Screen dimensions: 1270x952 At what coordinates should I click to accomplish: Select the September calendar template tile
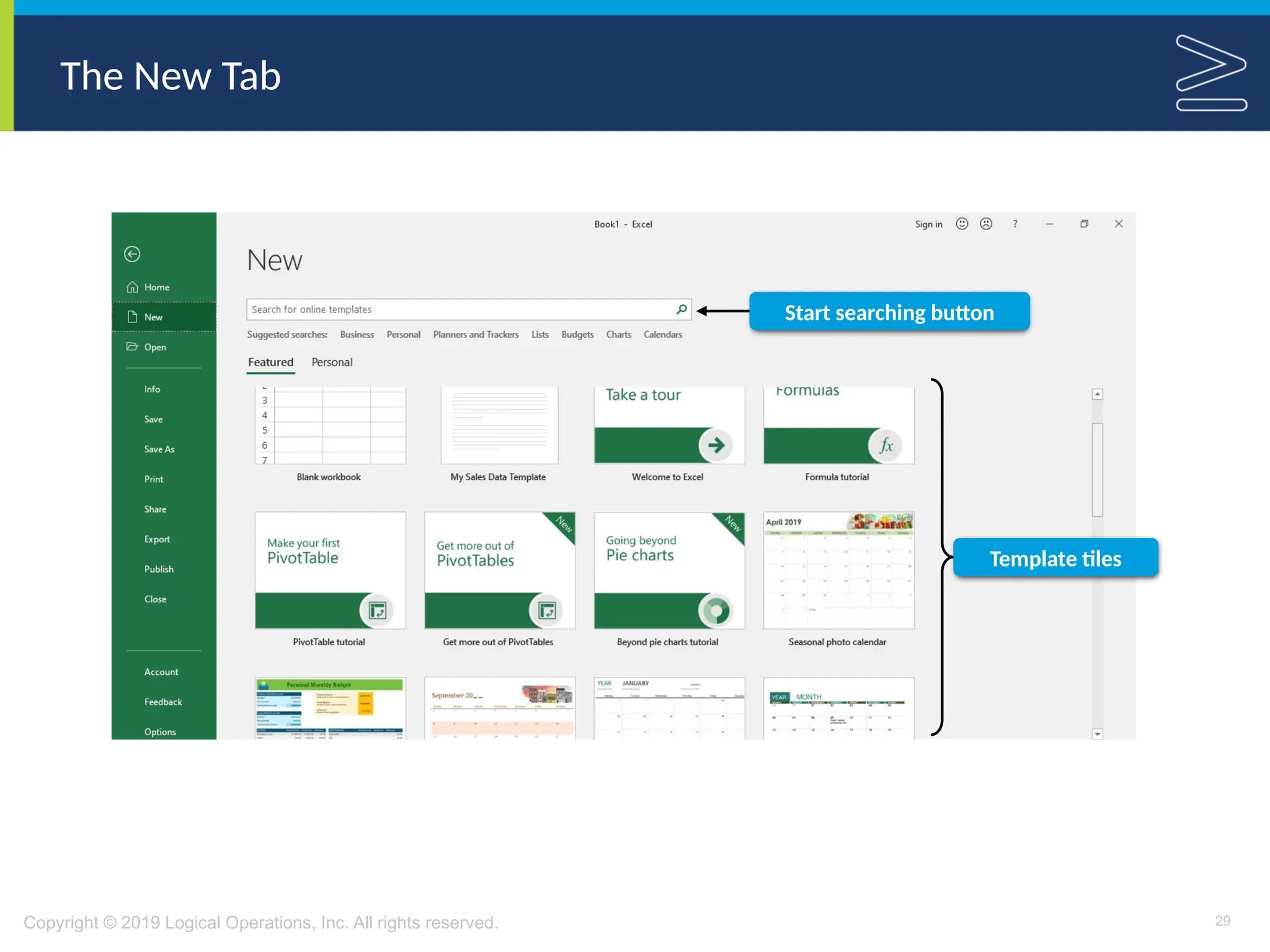(499, 708)
